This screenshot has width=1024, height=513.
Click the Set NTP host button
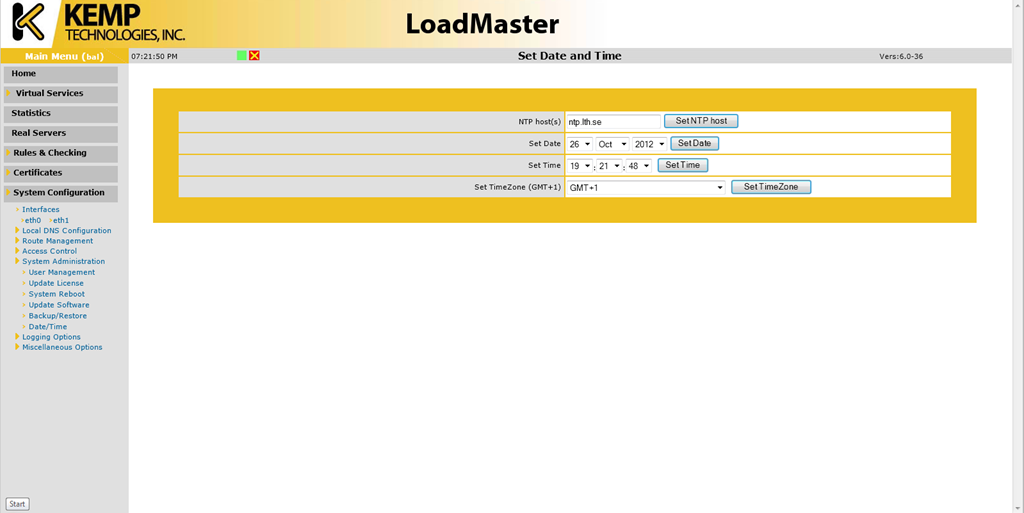coord(701,121)
